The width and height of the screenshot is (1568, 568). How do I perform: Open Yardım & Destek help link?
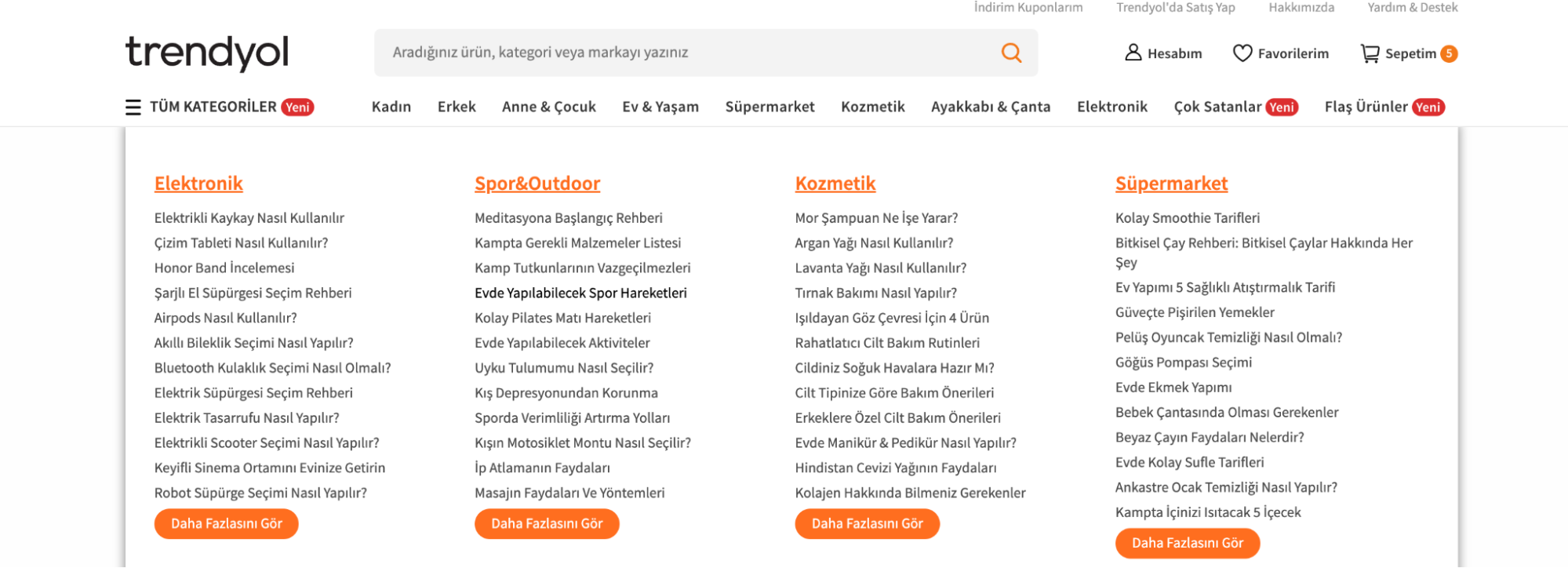(1412, 8)
